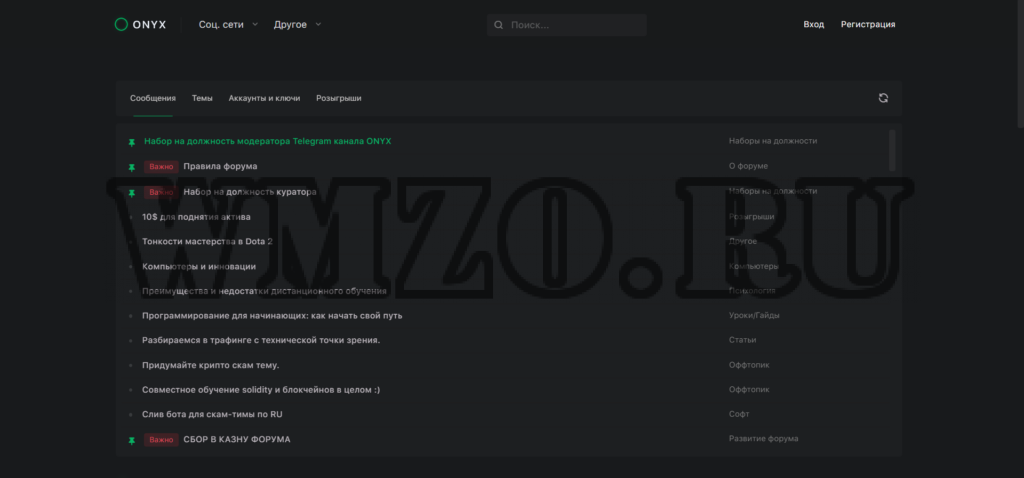Click the message list scrollbar
1024x478 pixels.
[892, 150]
